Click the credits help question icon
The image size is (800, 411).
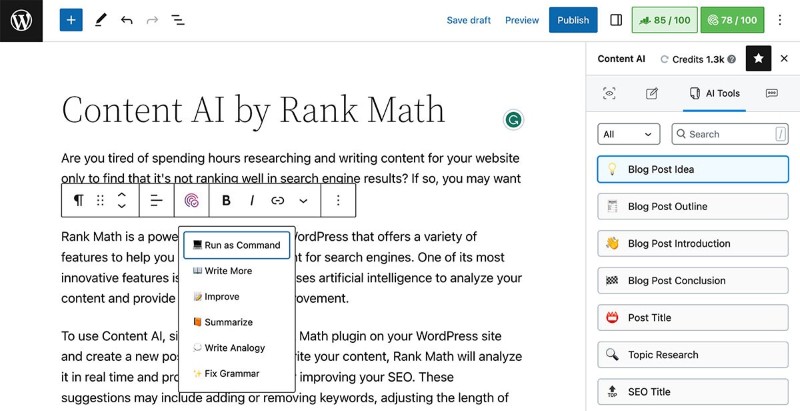(x=732, y=59)
